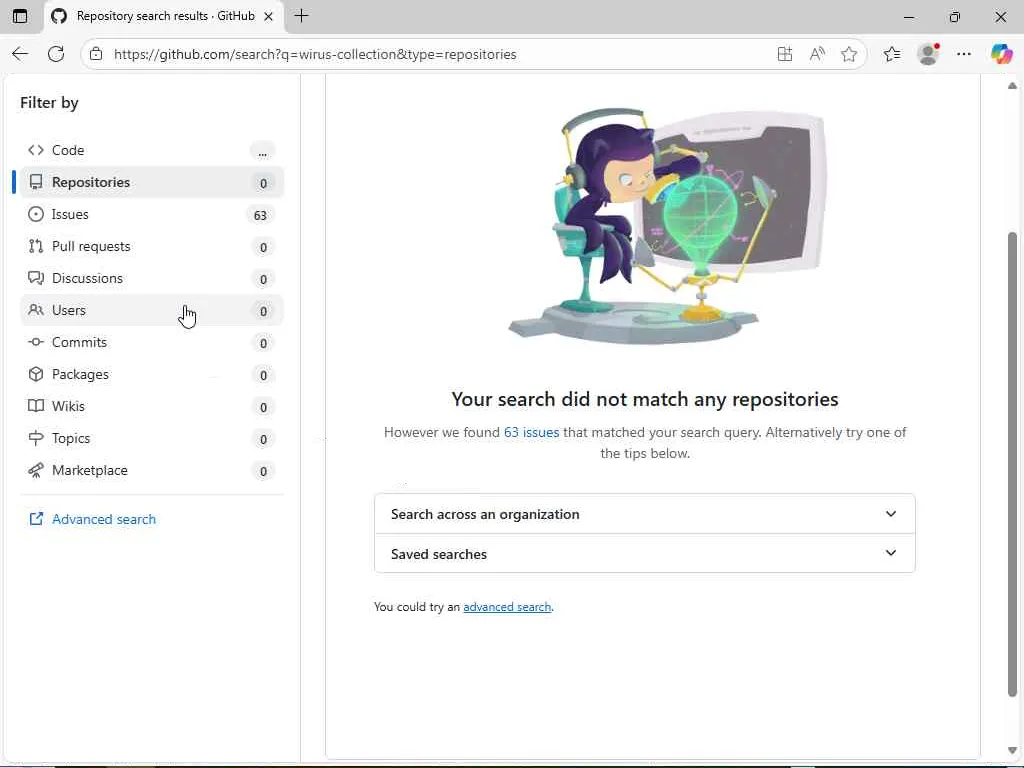
Task: Add this page to favorites
Action: click(x=849, y=54)
